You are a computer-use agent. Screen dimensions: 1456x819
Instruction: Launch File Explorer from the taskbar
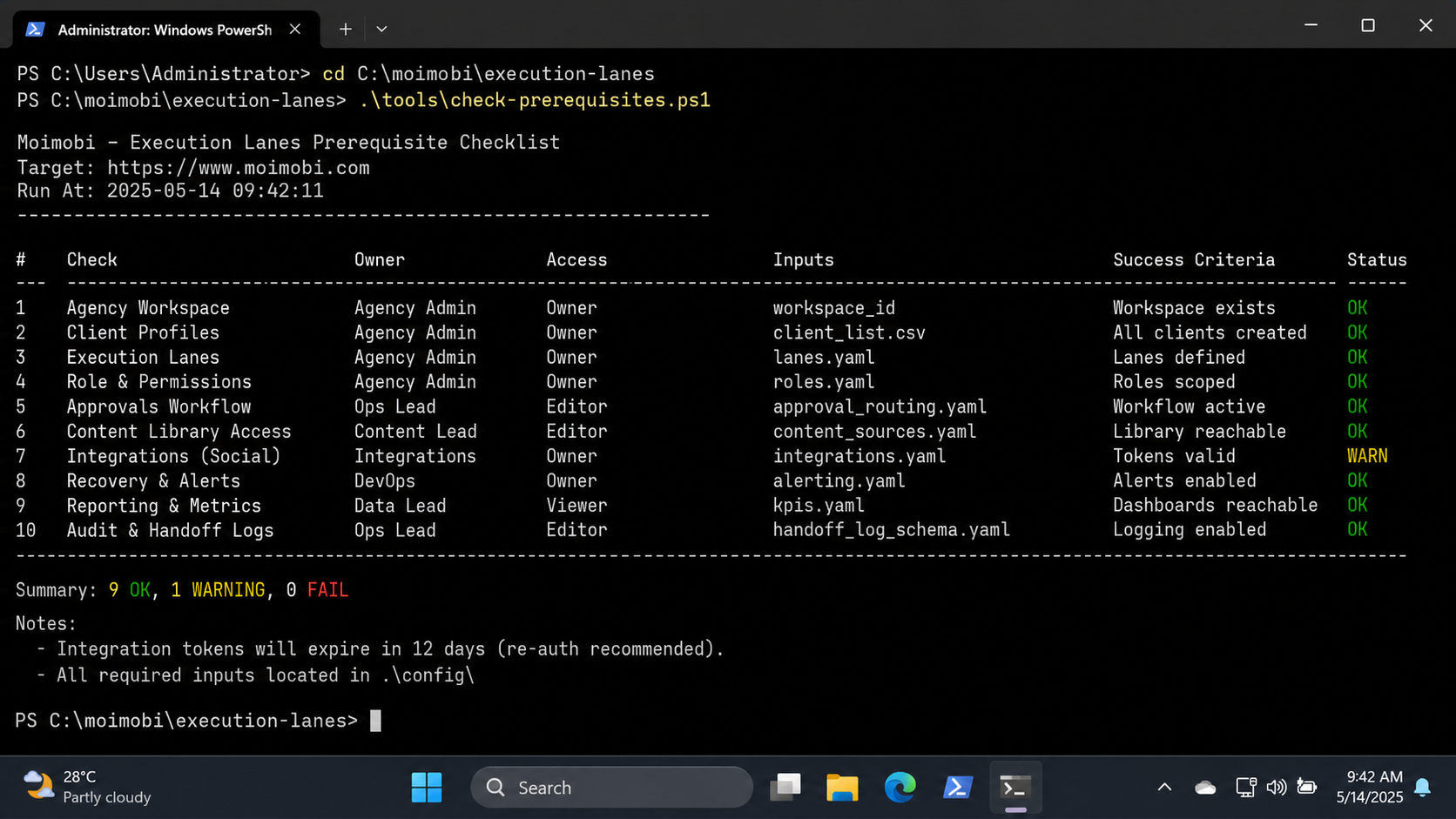(x=842, y=788)
